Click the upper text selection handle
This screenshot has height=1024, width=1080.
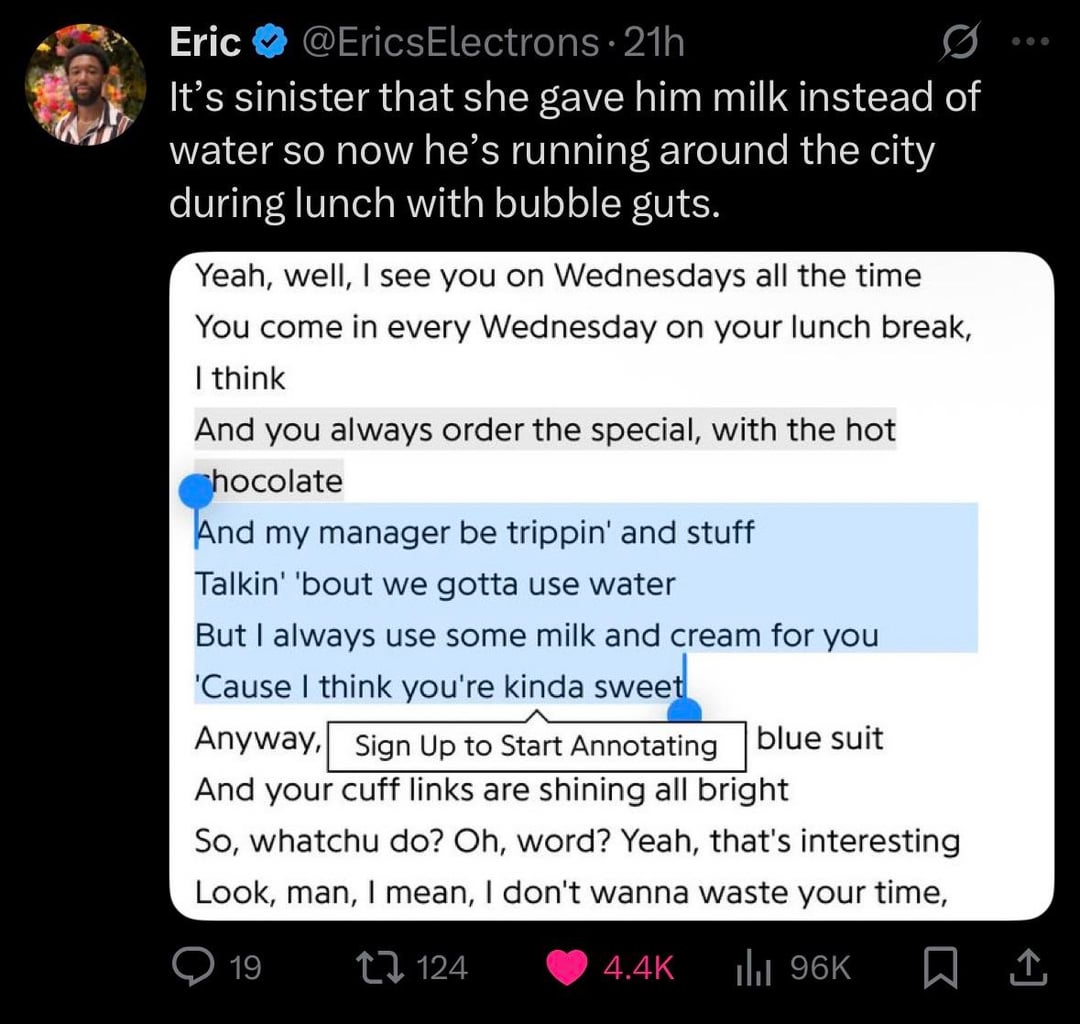pyautogui.click(x=197, y=491)
